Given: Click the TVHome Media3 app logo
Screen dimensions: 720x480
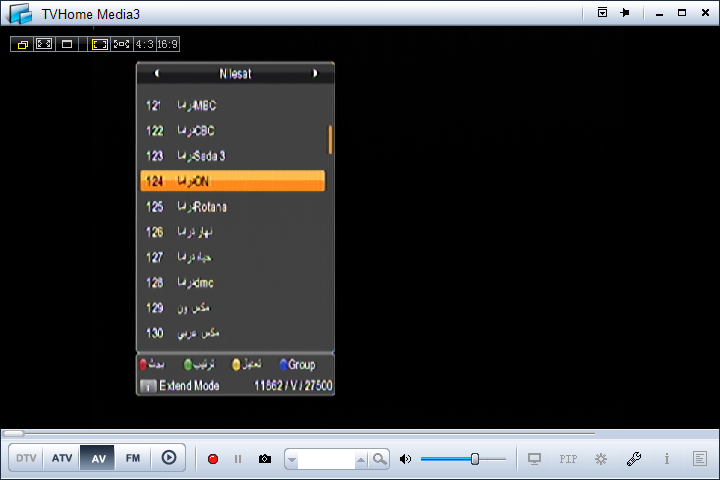Looking at the screenshot, I should (20, 13).
